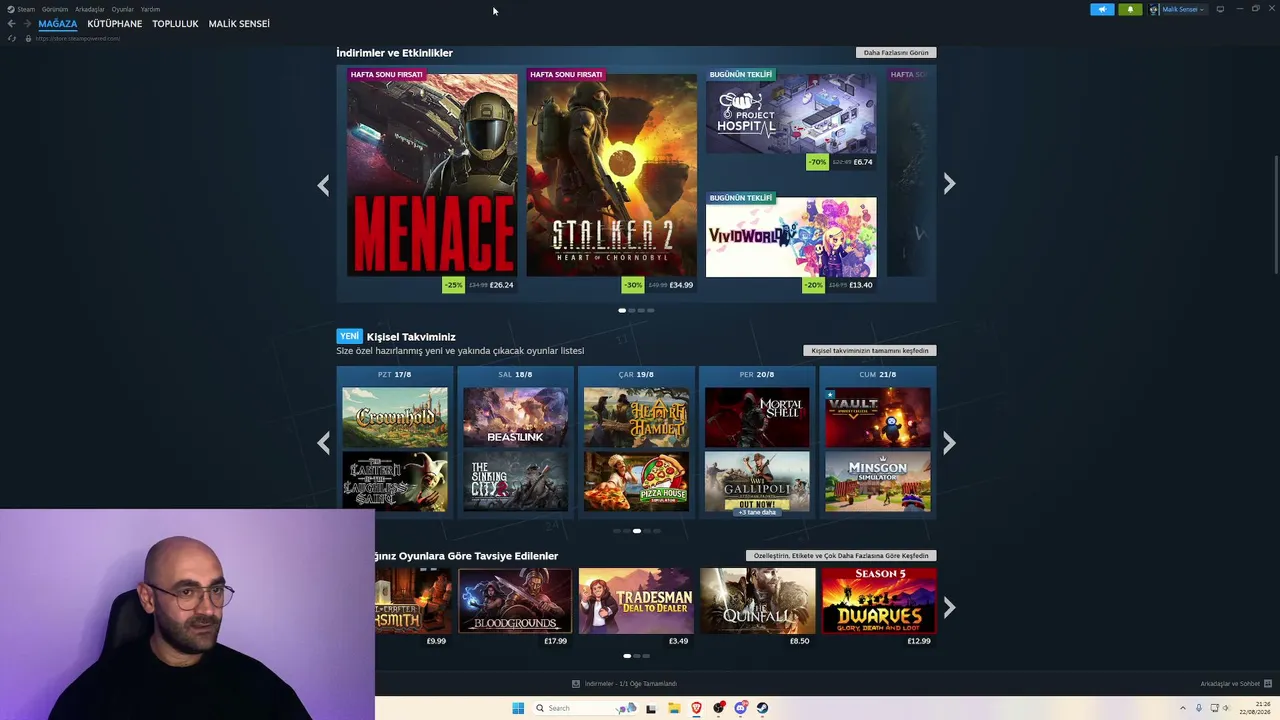Screen dimensions: 1280x720
Task: Show next recommended games
Action: pos(949,608)
